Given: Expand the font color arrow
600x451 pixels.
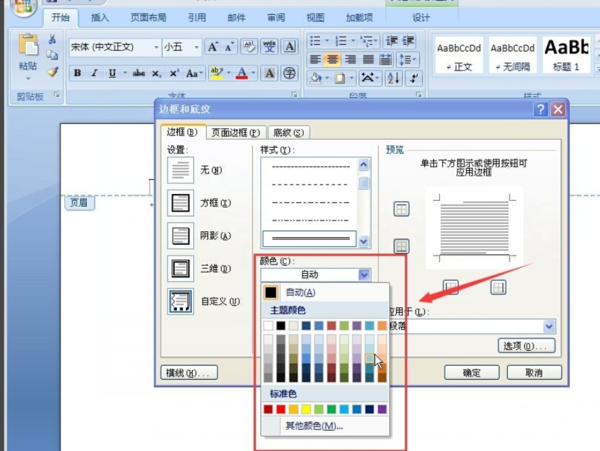Looking at the screenshot, I should click(253, 73).
